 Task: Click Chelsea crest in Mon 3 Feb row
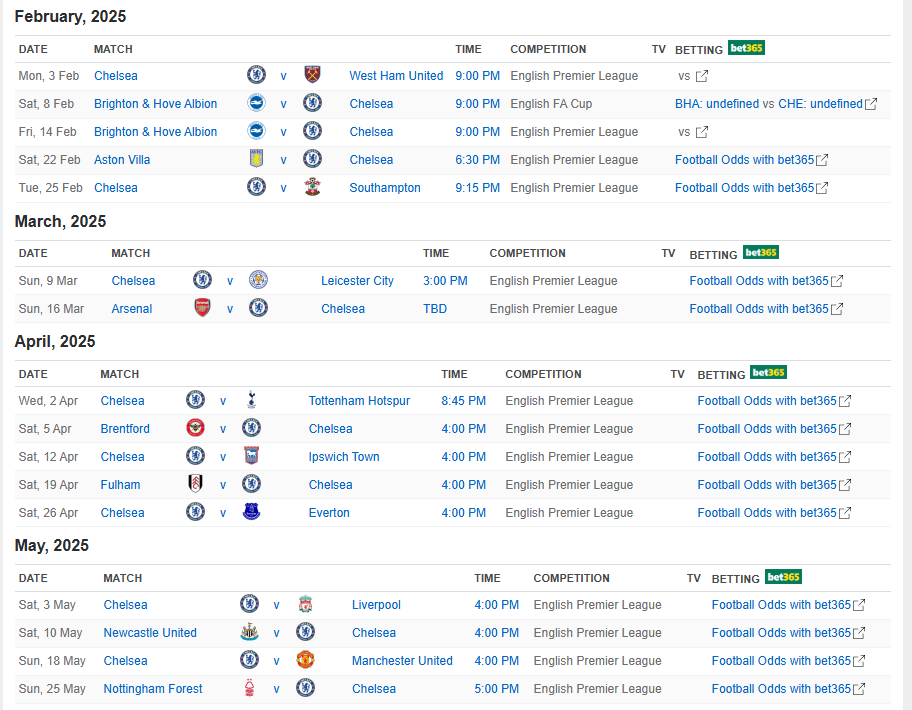coord(256,74)
